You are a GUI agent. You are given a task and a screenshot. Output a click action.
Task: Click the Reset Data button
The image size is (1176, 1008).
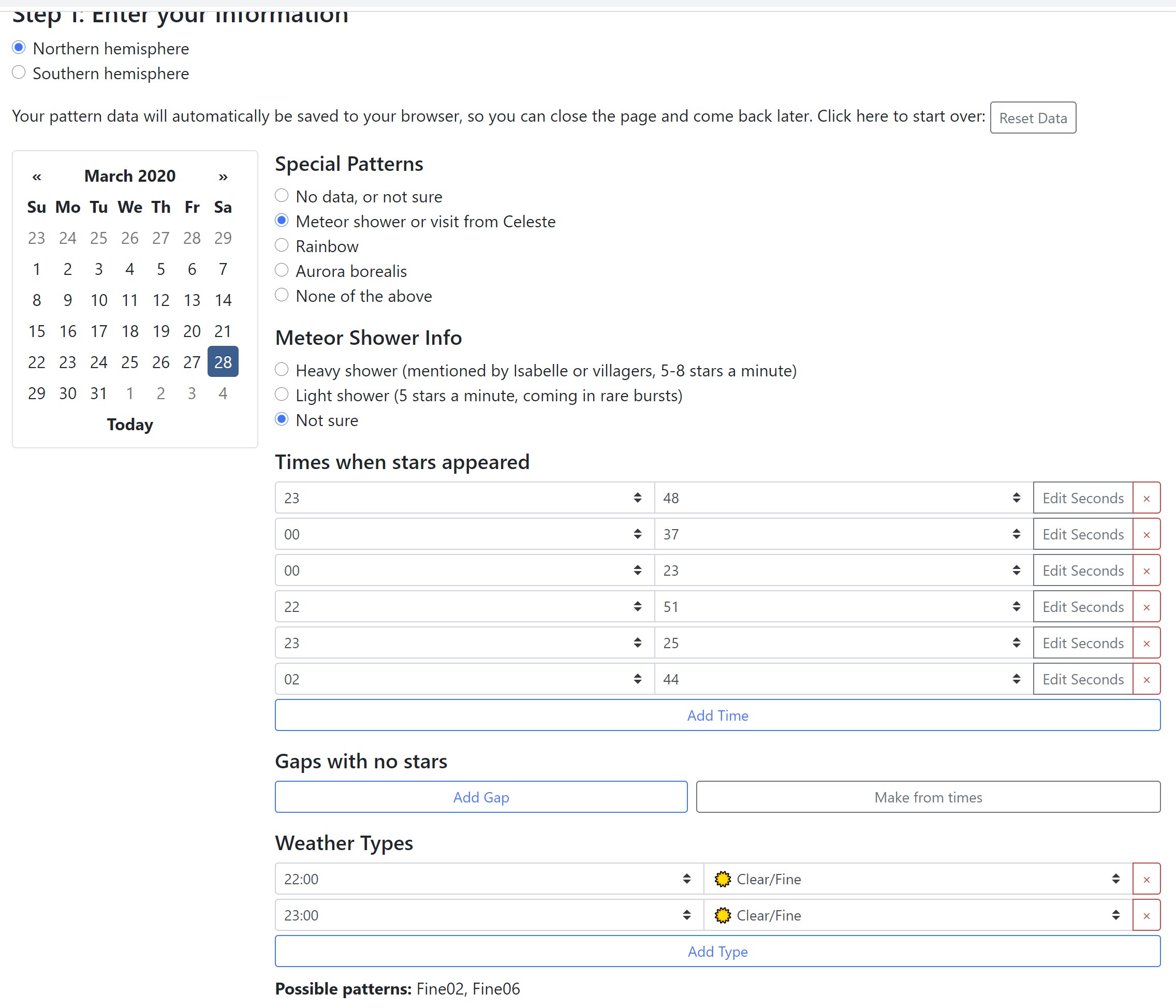pos(1033,118)
